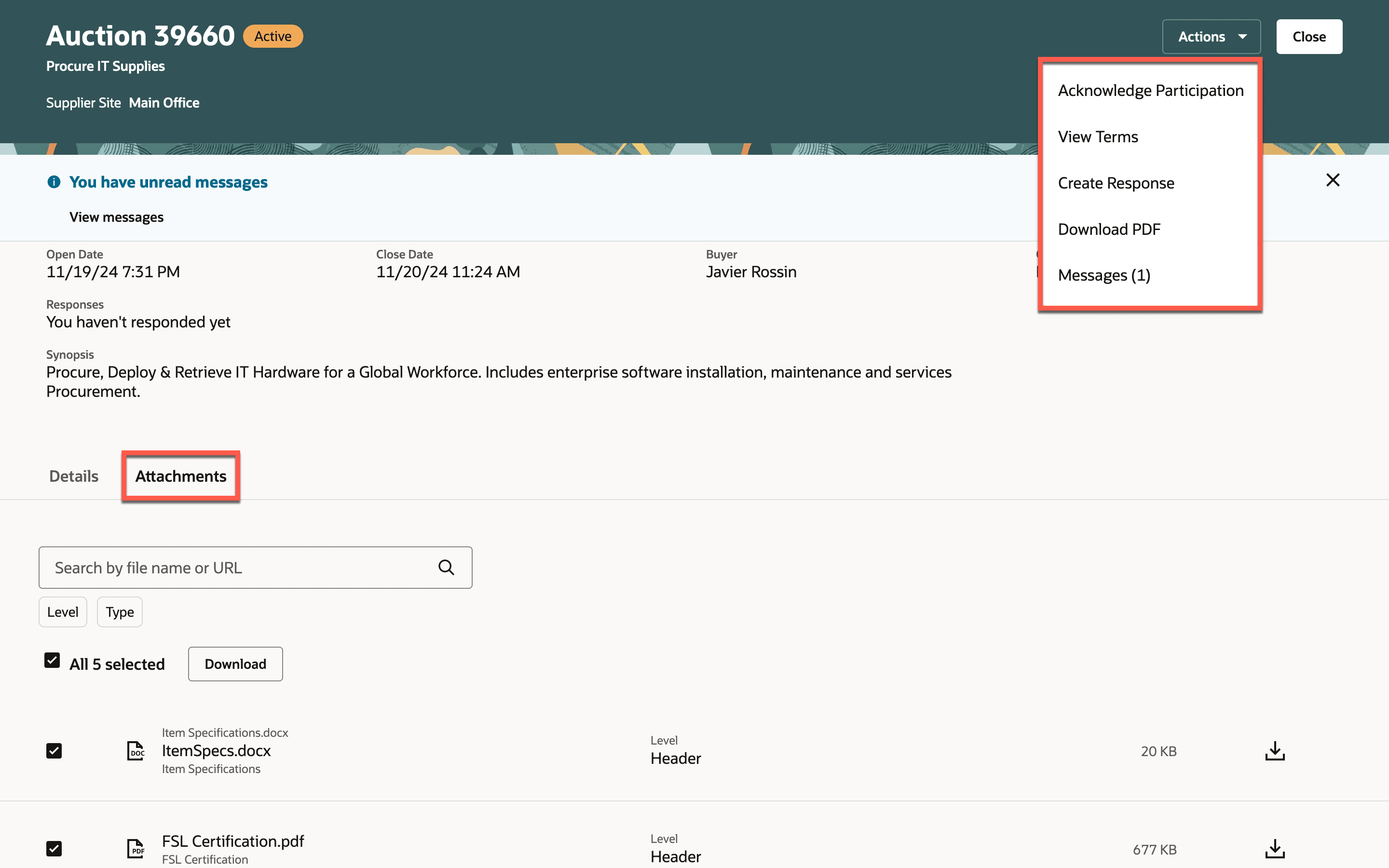The width and height of the screenshot is (1389, 868).
Task: Click the download icon for ItemSpecs.docx
Action: [x=1274, y=751]
